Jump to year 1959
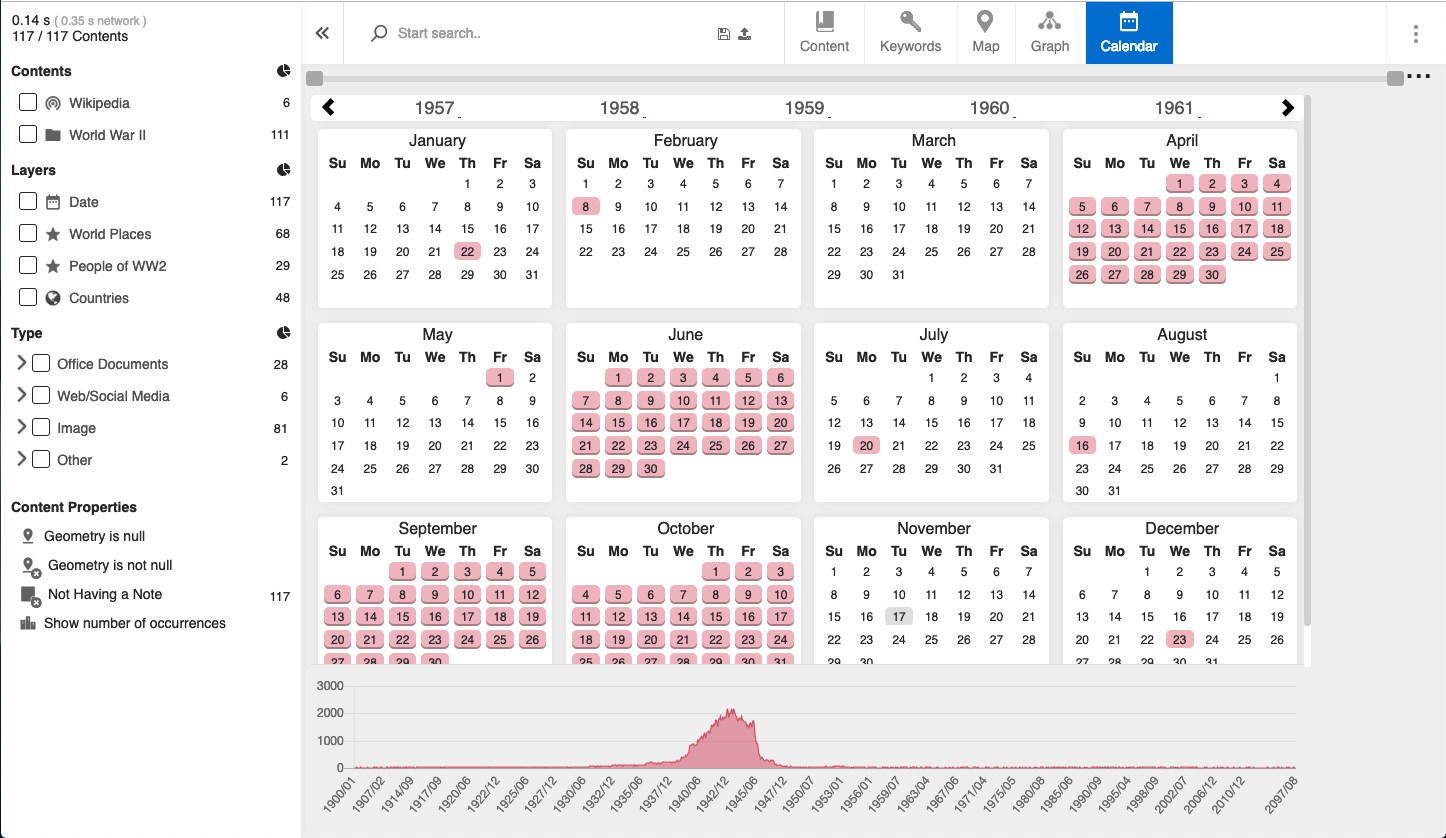The width and height of the screenshot is (1446, 838). point(804,108)
